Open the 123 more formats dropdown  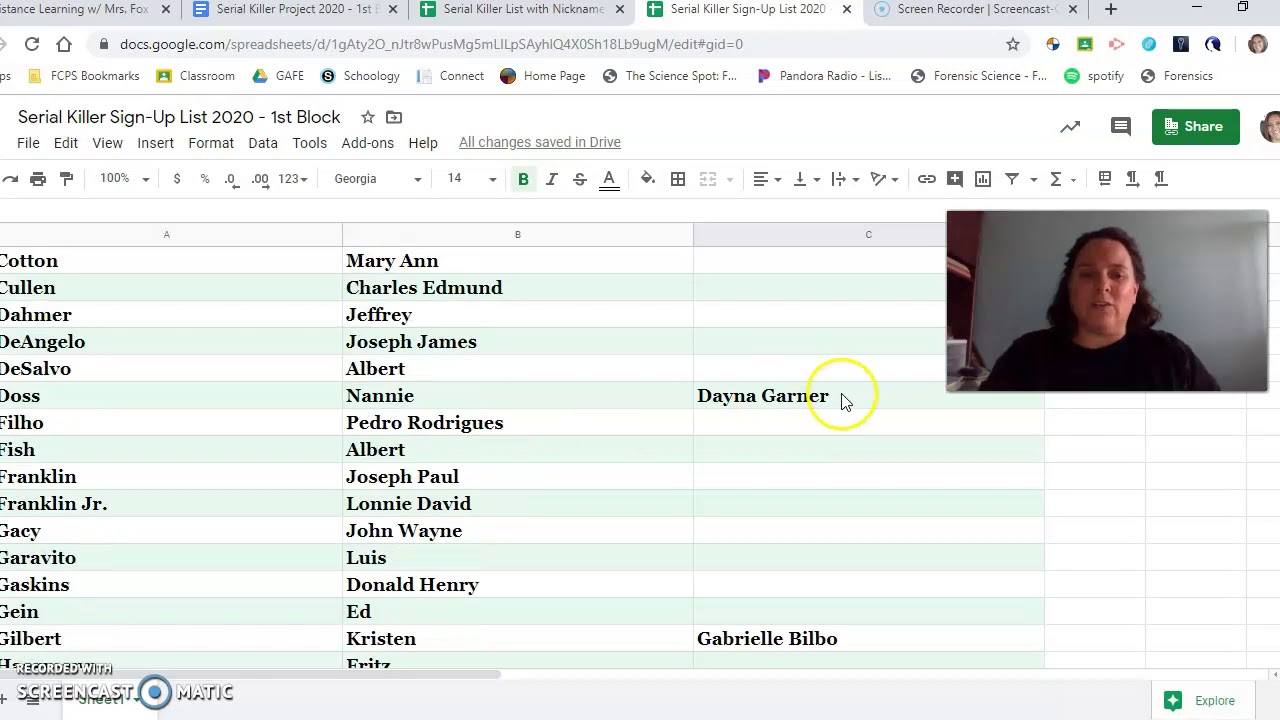tap(293, 179)
